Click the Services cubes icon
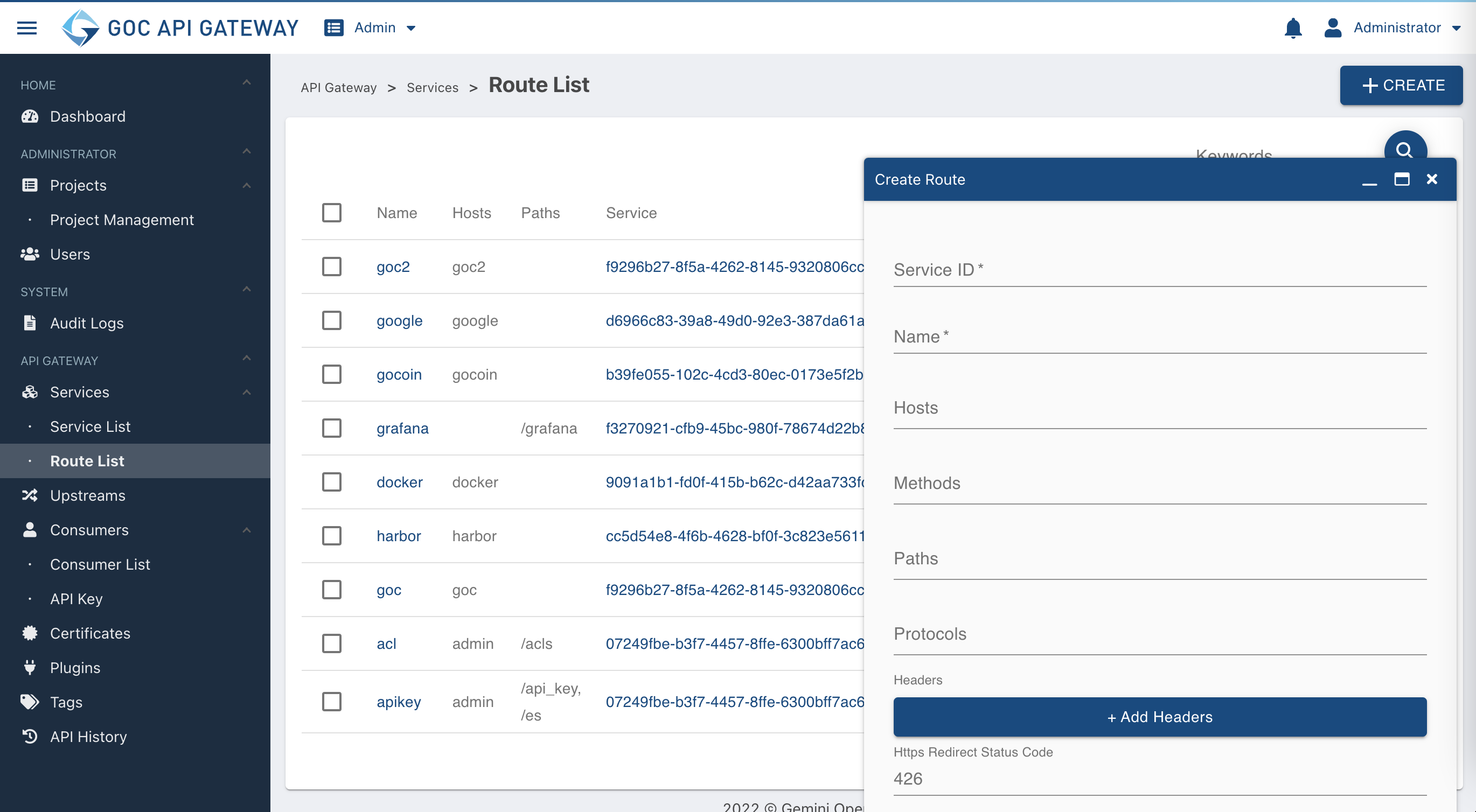 (30, 391)
